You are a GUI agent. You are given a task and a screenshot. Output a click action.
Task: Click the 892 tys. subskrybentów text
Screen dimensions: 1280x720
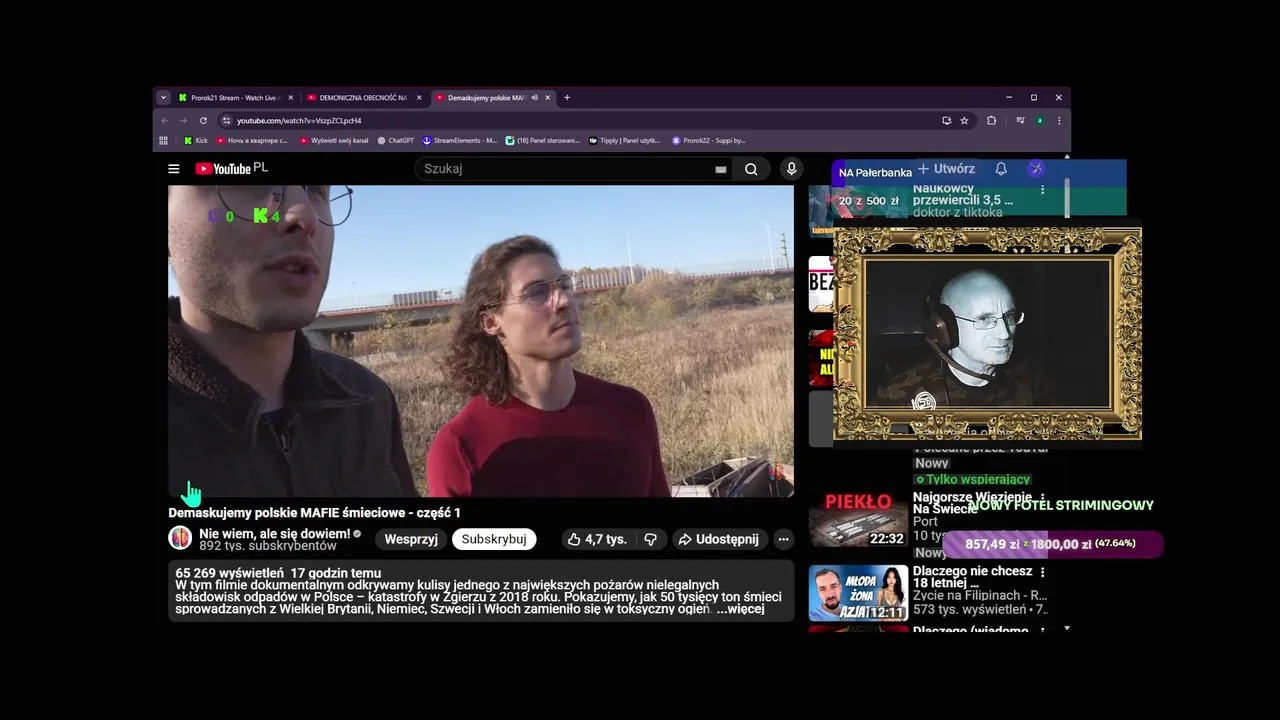click(x=268, y=547)
